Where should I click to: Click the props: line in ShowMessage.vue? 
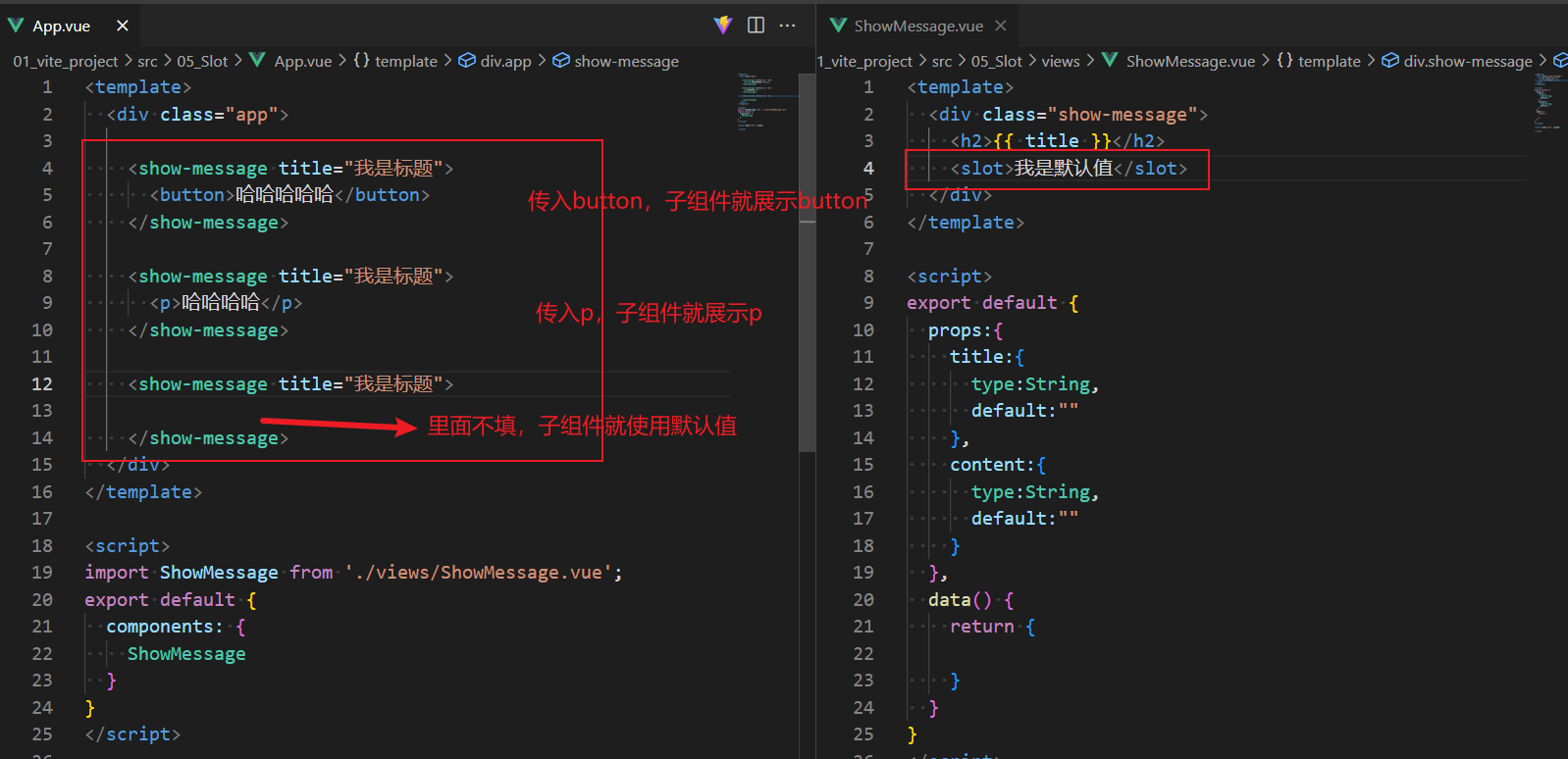coord(966,330)
